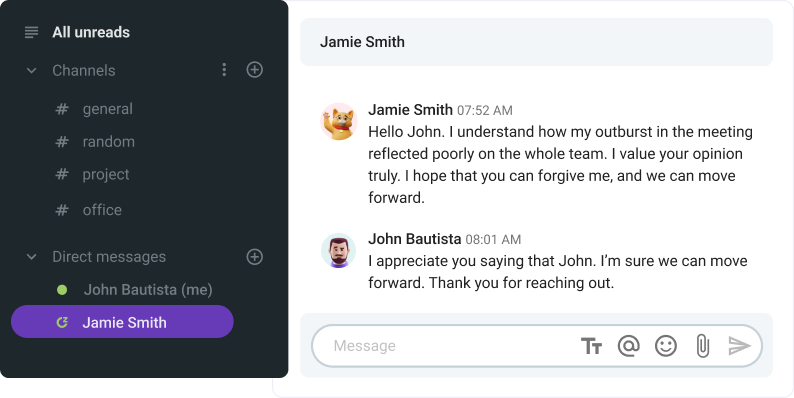
Task: Click the @ mention icon
Action: pos(628,346)
